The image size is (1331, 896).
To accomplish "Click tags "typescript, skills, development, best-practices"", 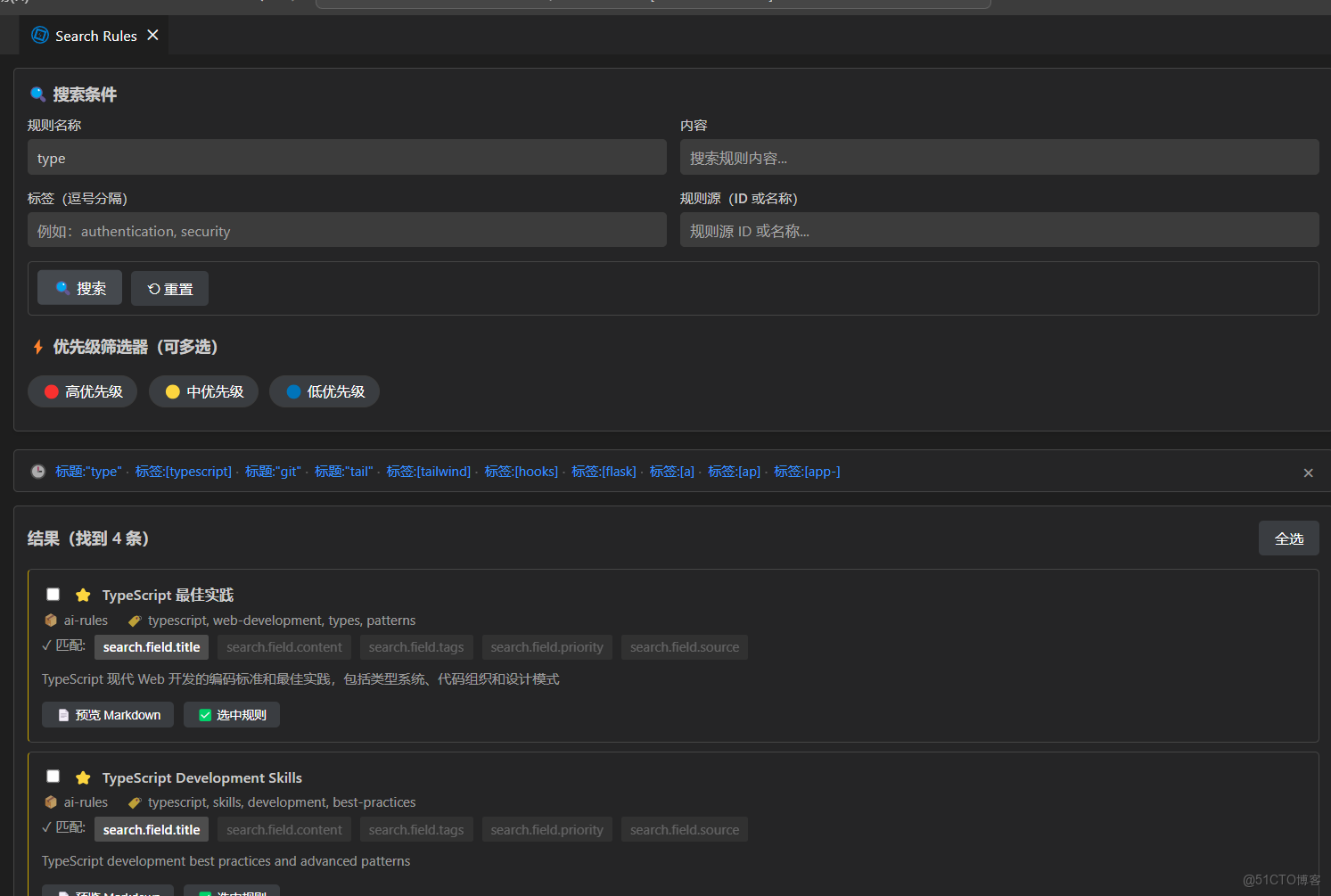I will coord(282,802).
